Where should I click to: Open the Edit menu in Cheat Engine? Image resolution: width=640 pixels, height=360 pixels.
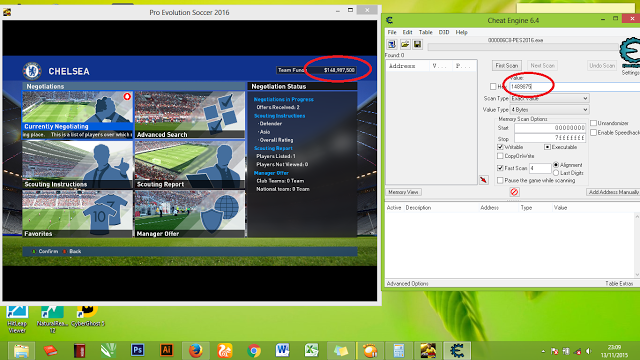(407, 32)
